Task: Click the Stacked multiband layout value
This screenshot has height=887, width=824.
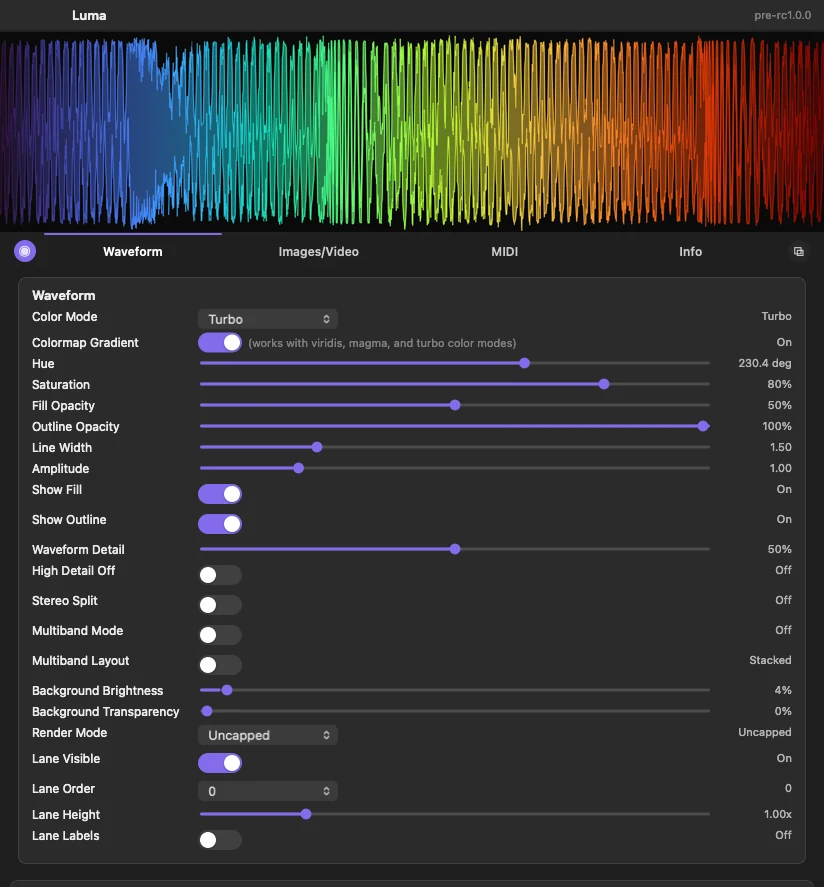Action: (x=770, y=660)
